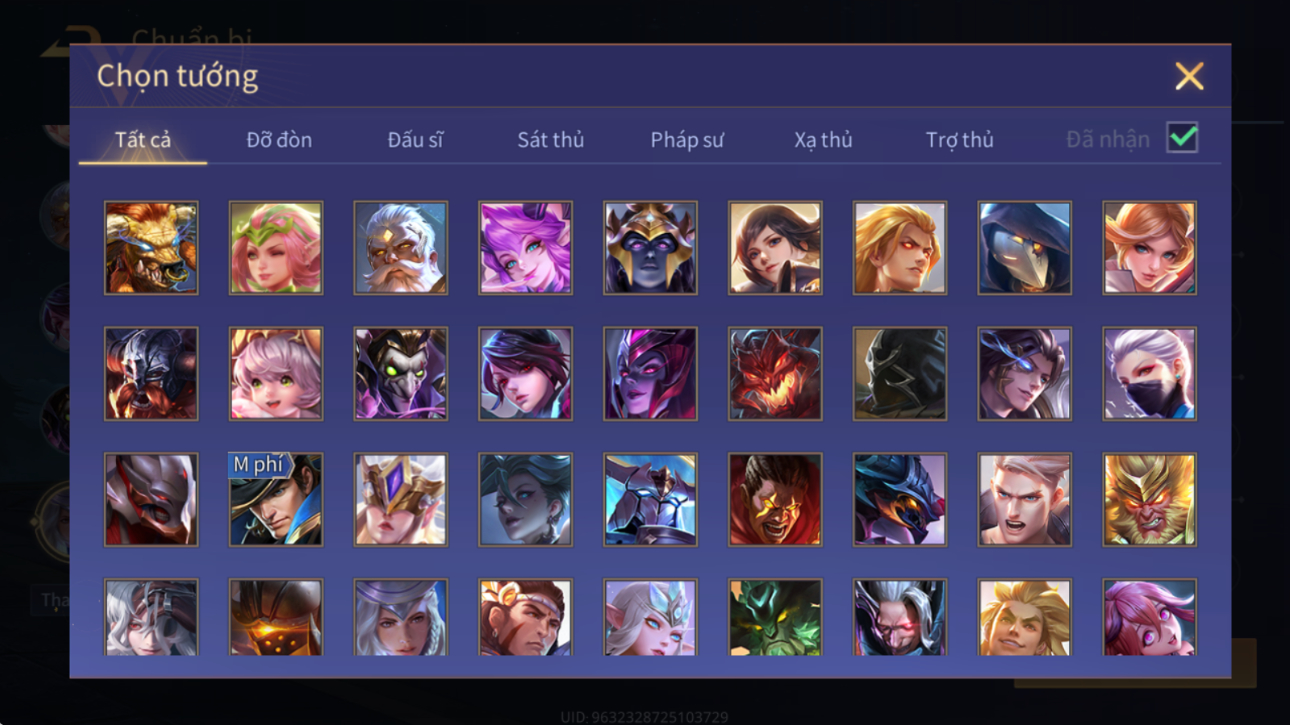Pick the purple-haired girl with horns
The width and height of the screenshot is (1290, 725).
click(x=525, y=248)
